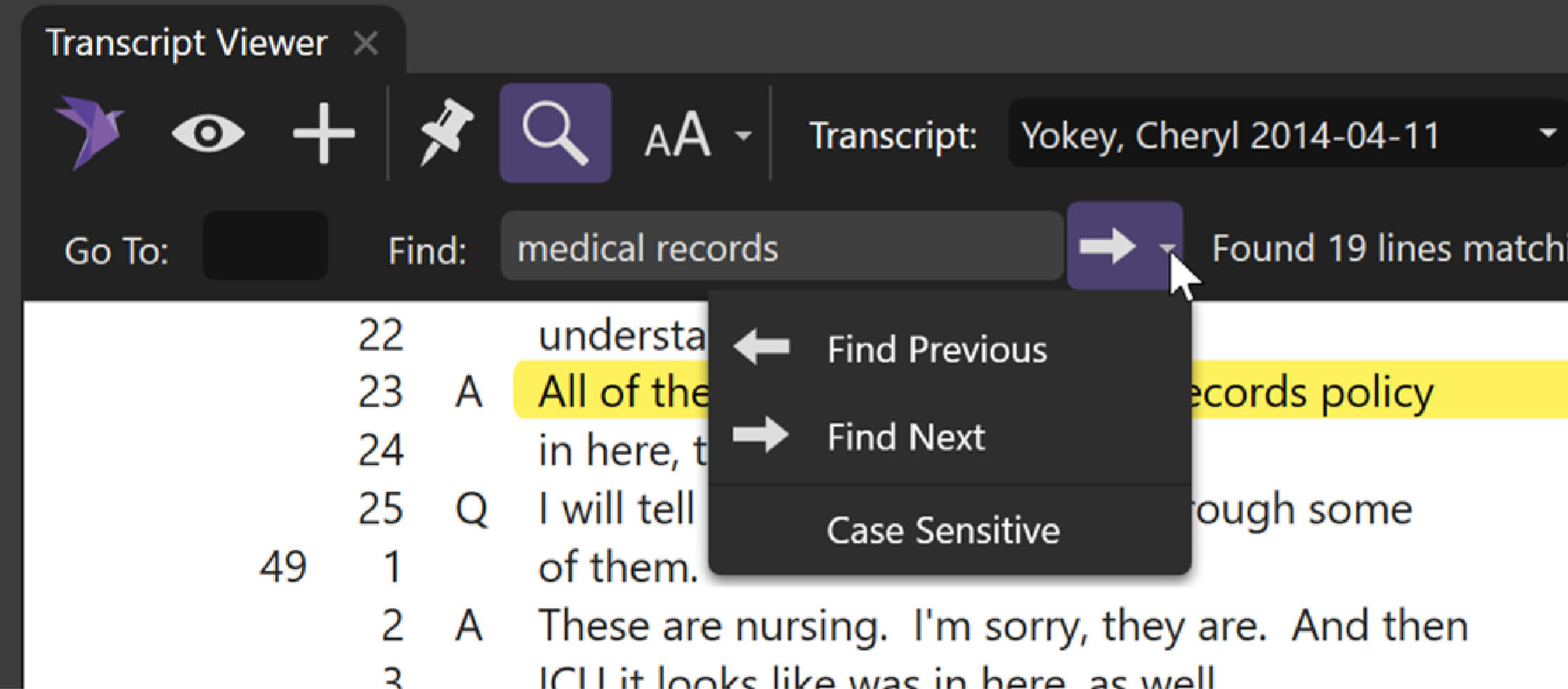
Task: Click the left arrow beside Find Previous
Action: coord(762,347)
